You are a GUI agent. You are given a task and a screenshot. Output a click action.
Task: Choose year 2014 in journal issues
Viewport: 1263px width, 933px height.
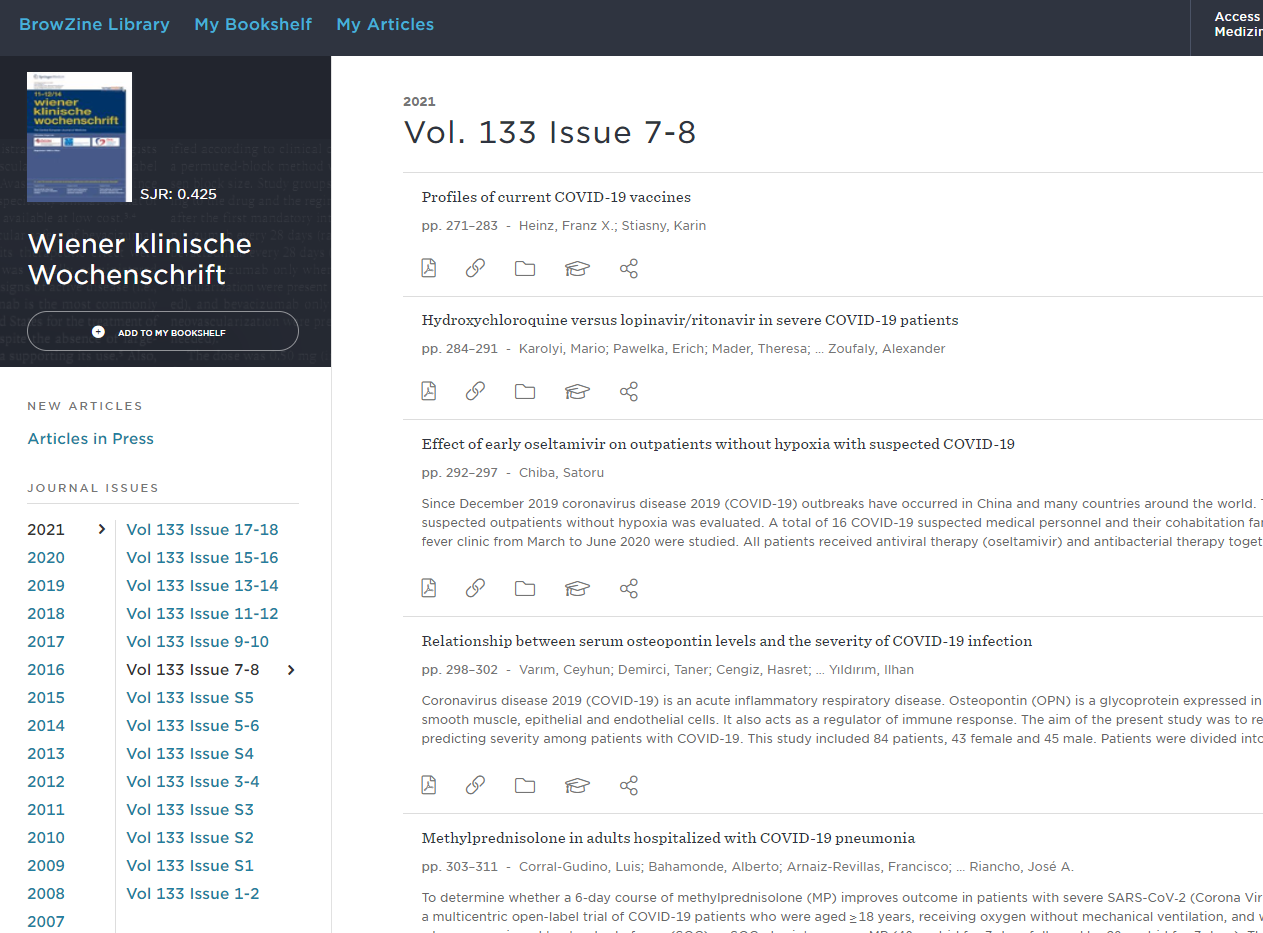[x=46, y=726]
